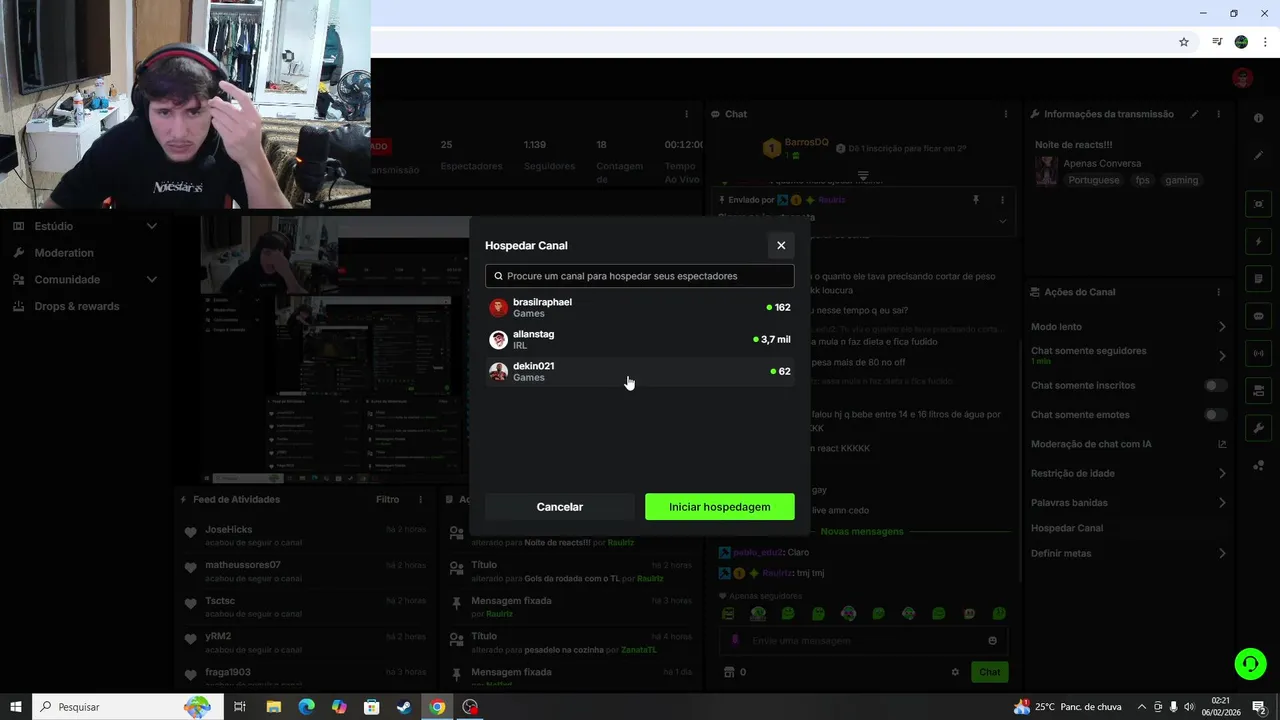1280x720 pixels.
Task: Click the pin icon on pinned message
Action: [975, 200]
